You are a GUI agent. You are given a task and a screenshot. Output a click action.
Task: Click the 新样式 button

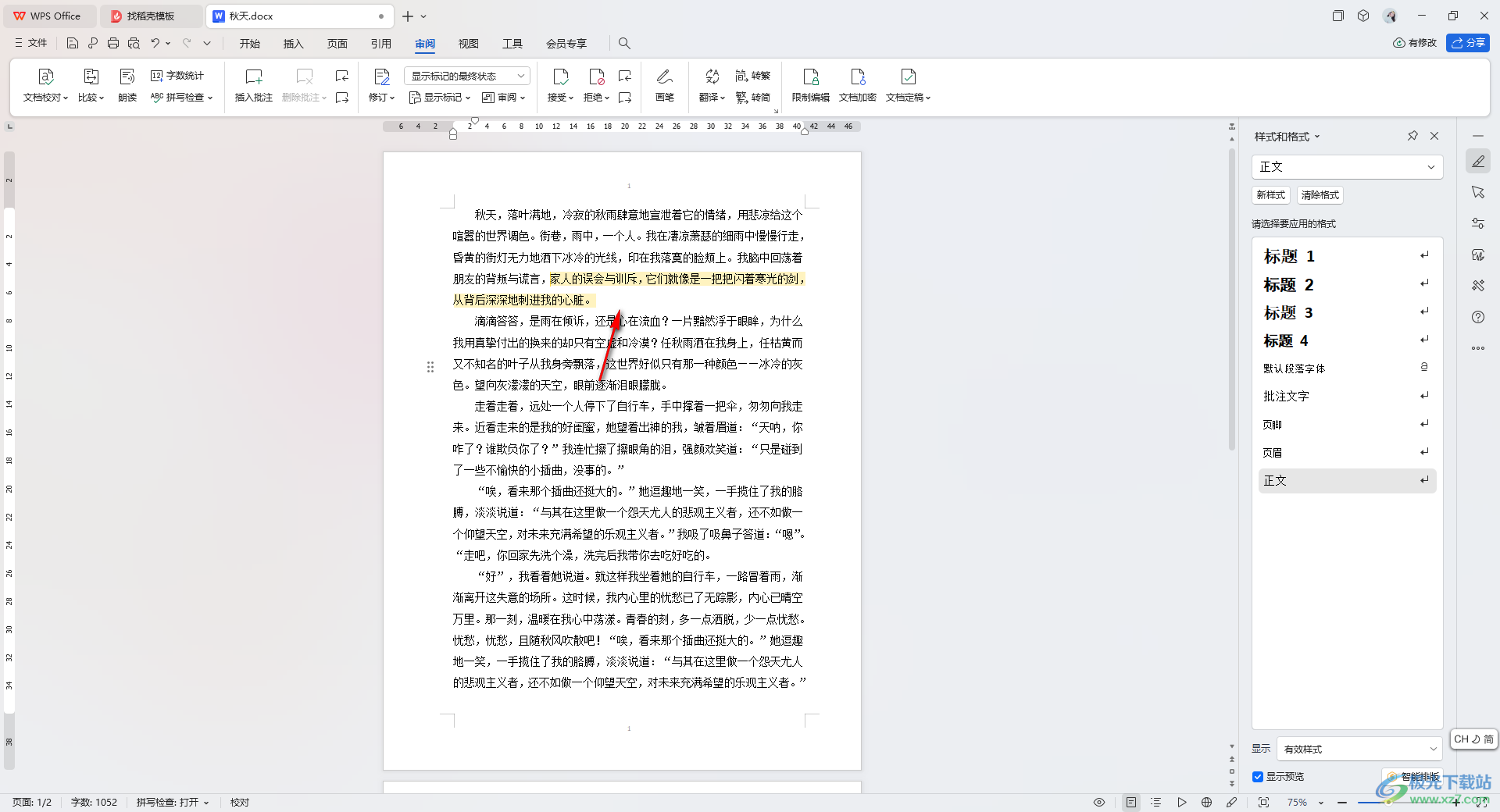[1271, 195]
